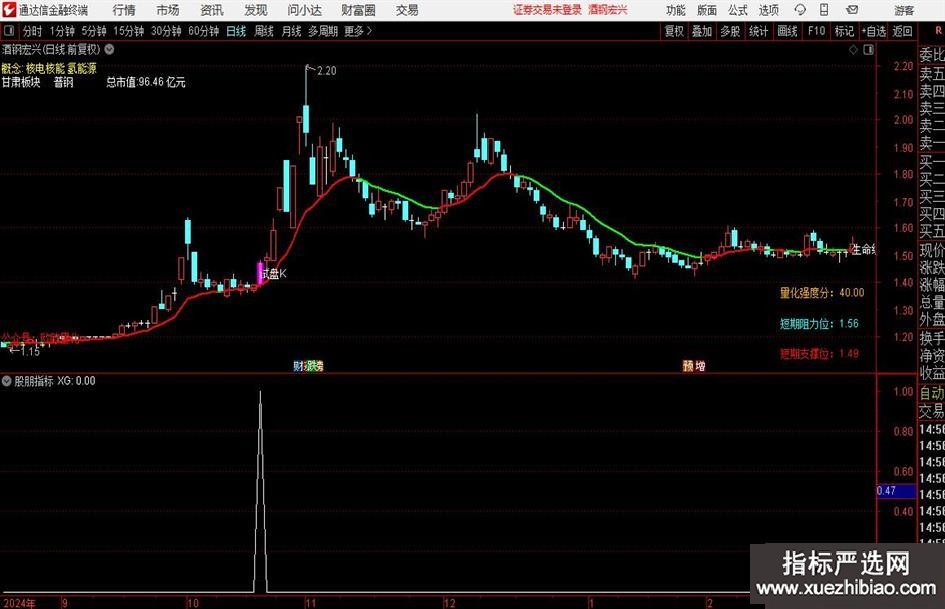Toggle the left panel icon beside 分时
Screen dimensions: 945x609
9,31
